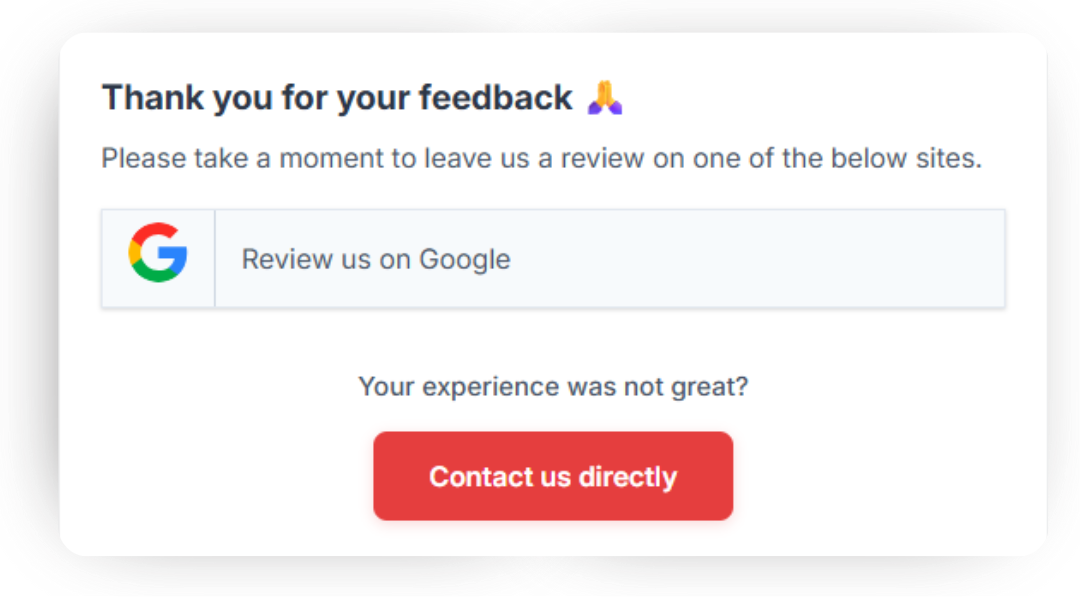Click the words 'Thank you' in the heading
The width and height of the screenshot is (1080, 598).
click(x=166, y=98)
